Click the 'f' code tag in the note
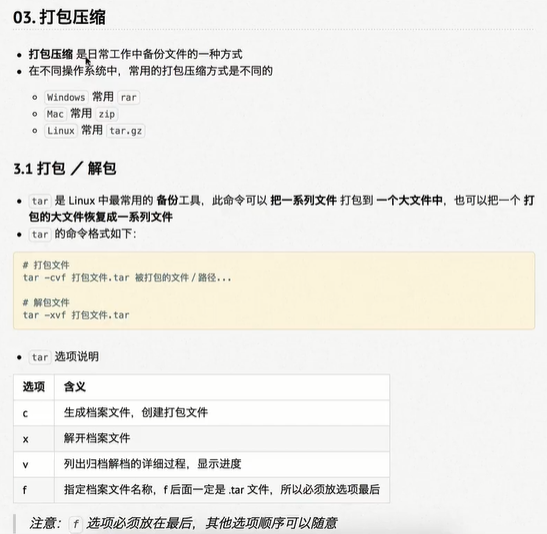This screenshot has width=547, height=534. tap(76, 524)
